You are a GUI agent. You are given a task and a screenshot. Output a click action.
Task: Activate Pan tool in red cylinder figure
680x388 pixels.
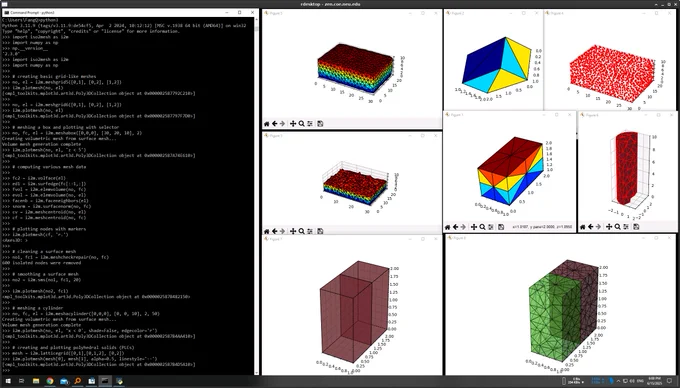[609, 227]
